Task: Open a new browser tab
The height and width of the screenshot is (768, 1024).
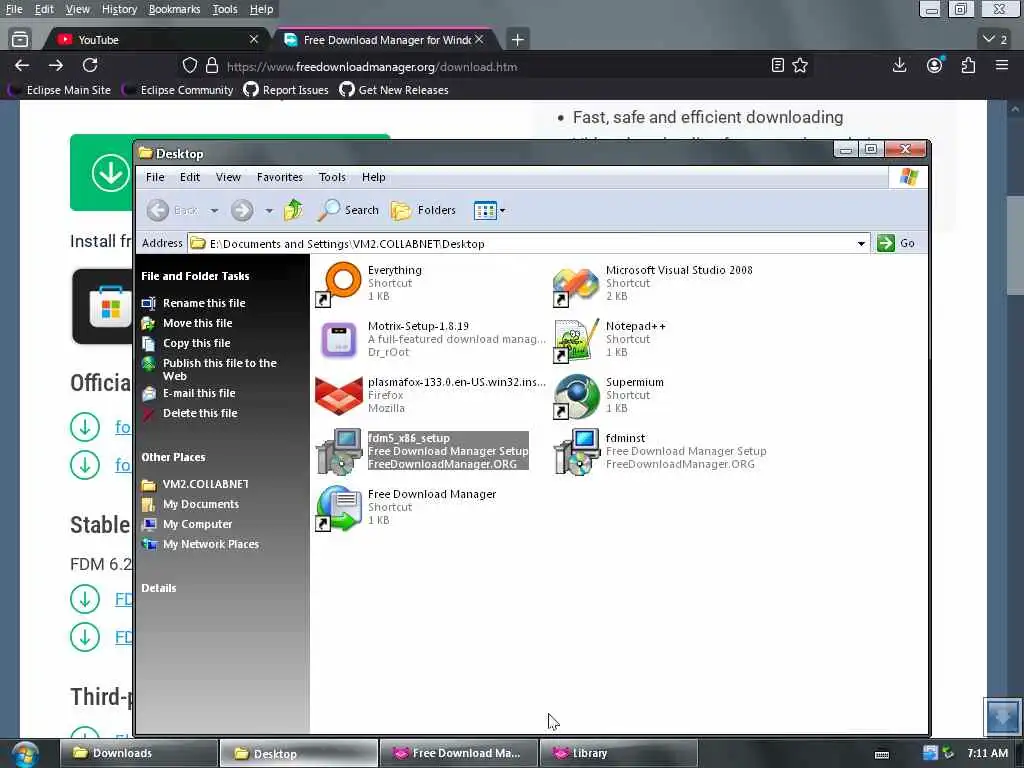Action: click(x=517, y=40)
